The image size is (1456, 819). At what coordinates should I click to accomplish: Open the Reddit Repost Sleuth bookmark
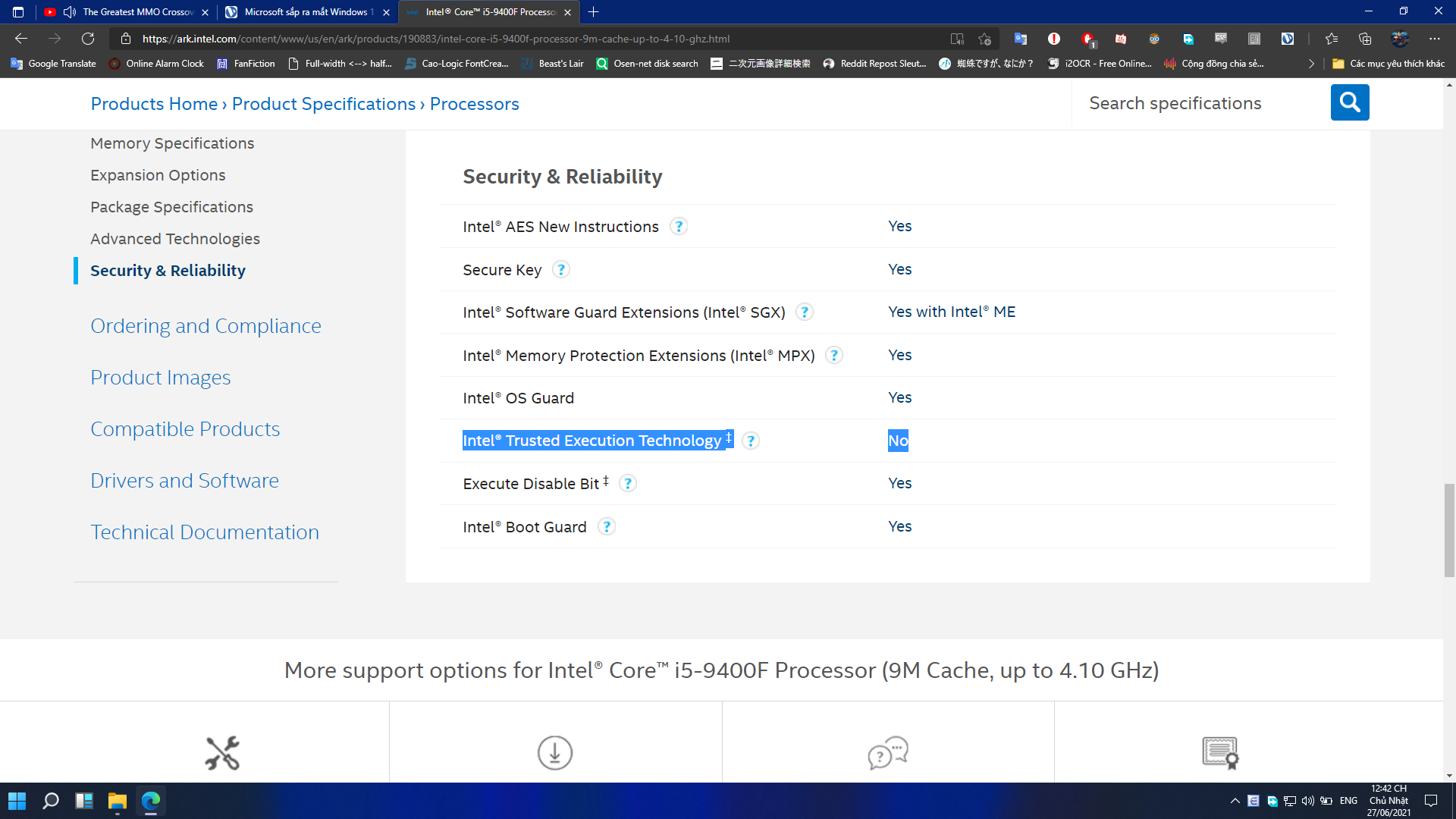(874, 64)
